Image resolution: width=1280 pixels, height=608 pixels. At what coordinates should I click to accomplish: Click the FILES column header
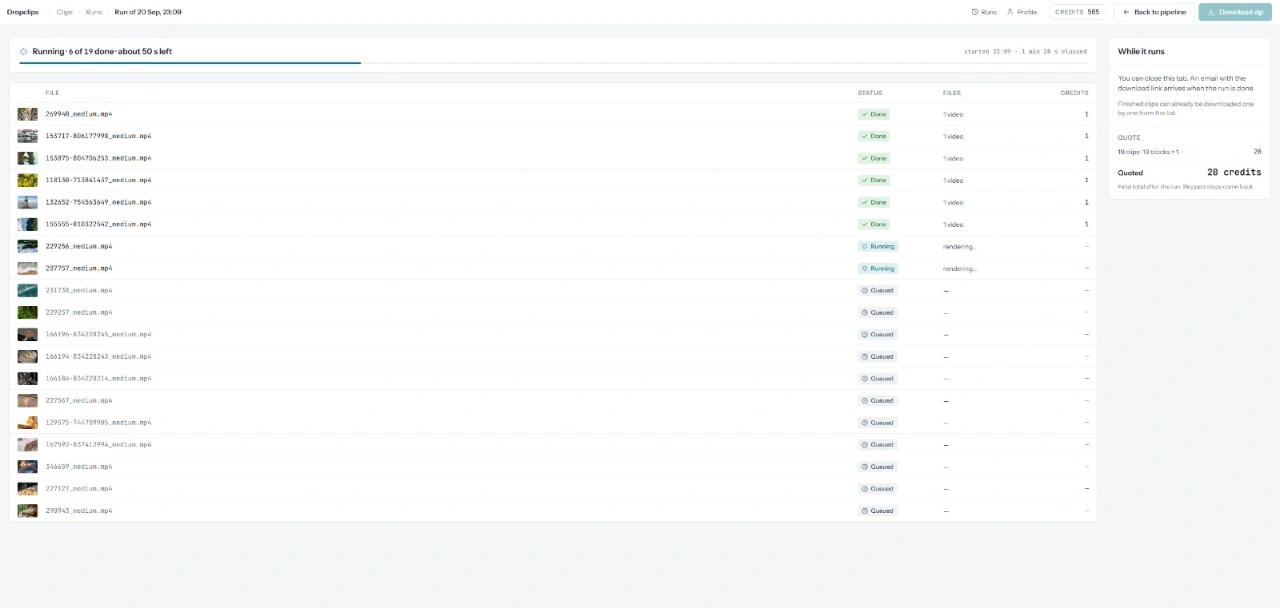[952, 92]
